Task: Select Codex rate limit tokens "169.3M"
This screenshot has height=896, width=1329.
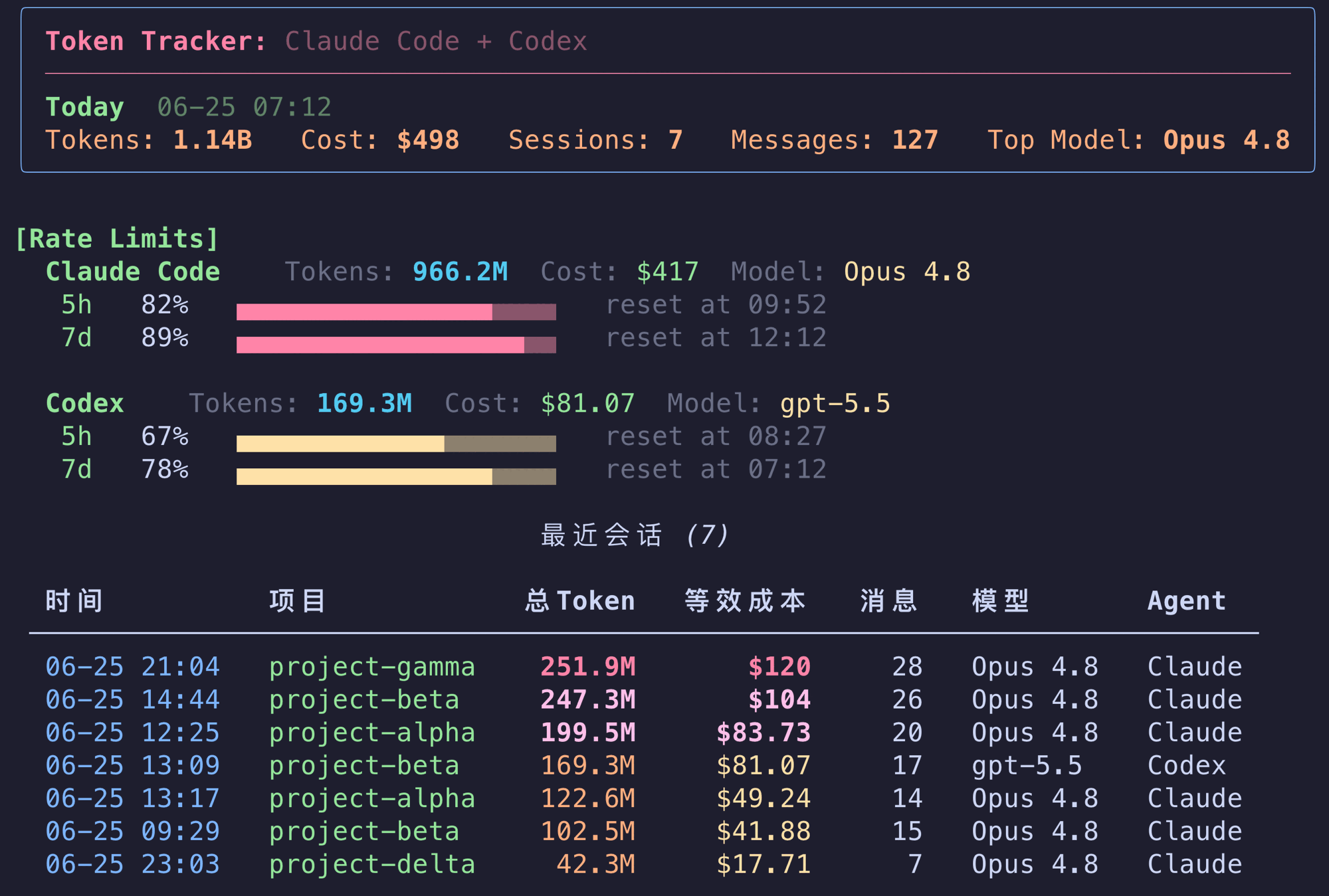Action: [x=365, y=403]
